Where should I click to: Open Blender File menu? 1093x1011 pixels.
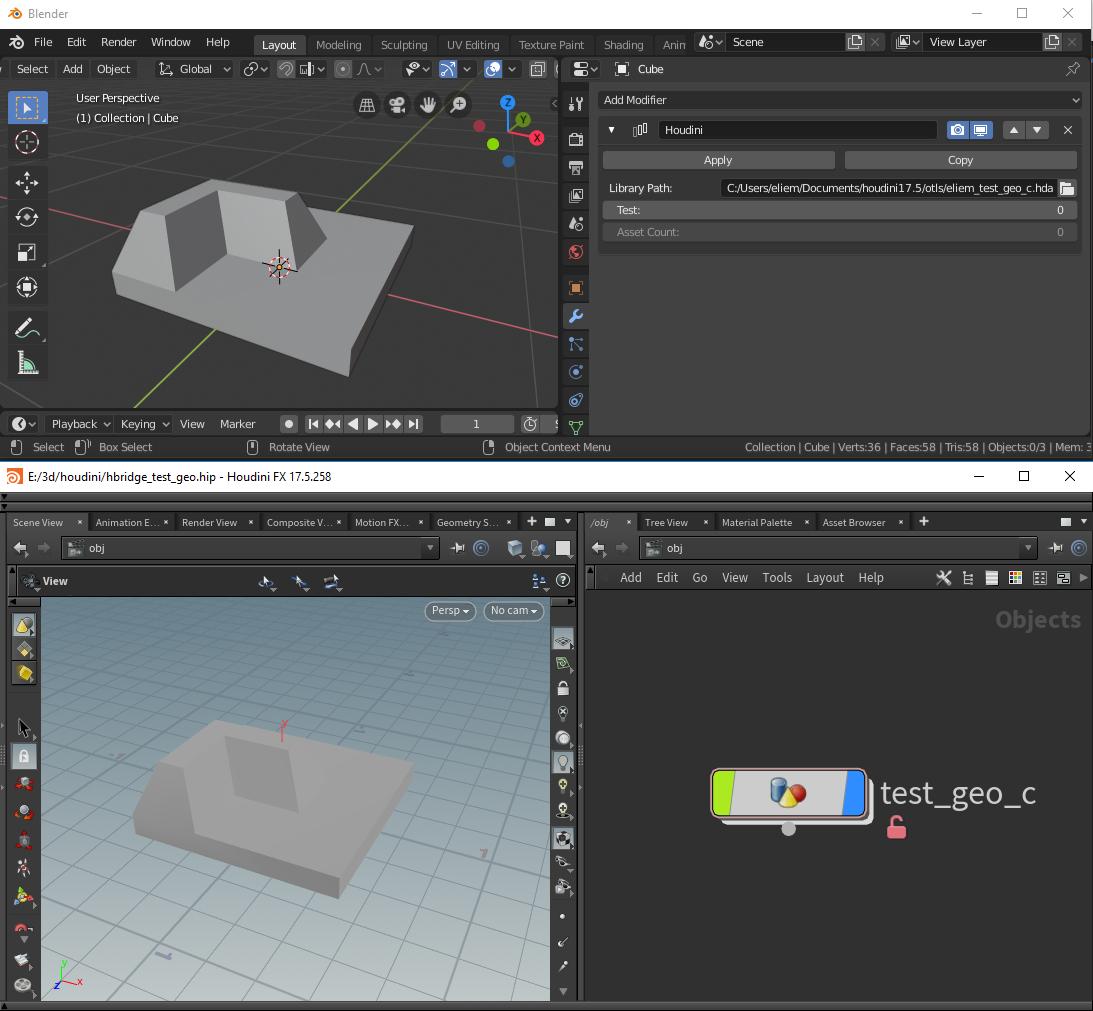tap(43, 42)
